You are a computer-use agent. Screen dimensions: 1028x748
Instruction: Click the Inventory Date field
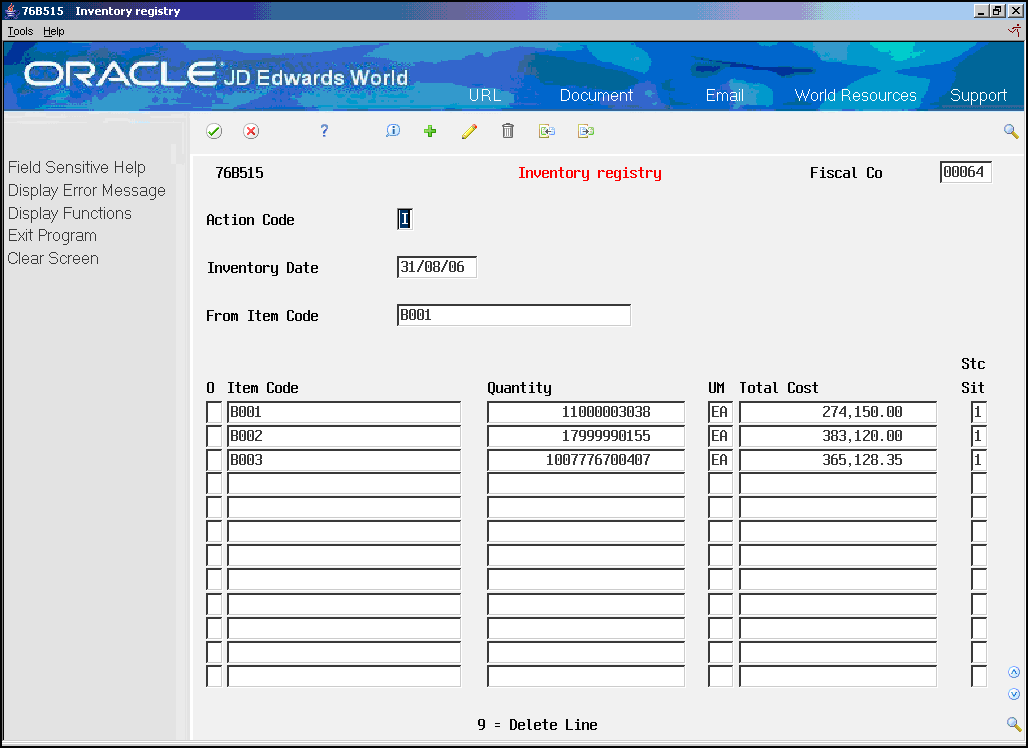click(x=437, y=267)
